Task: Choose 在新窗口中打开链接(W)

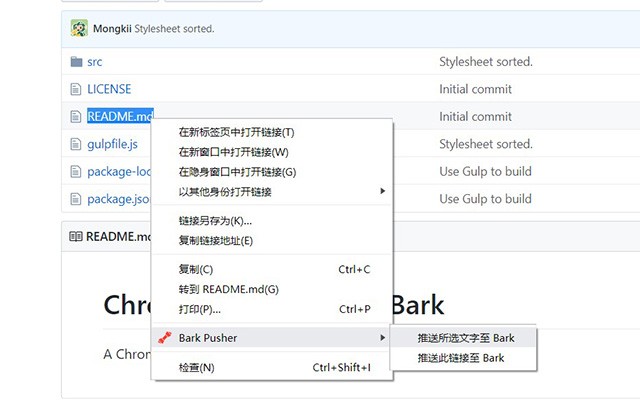Action: click(272, 152)
